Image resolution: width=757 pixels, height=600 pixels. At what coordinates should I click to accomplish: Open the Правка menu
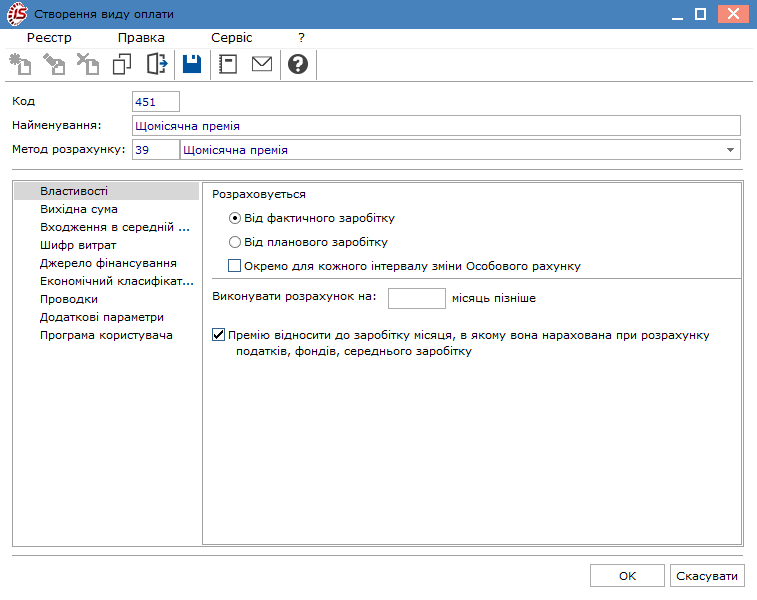(141, 38)
